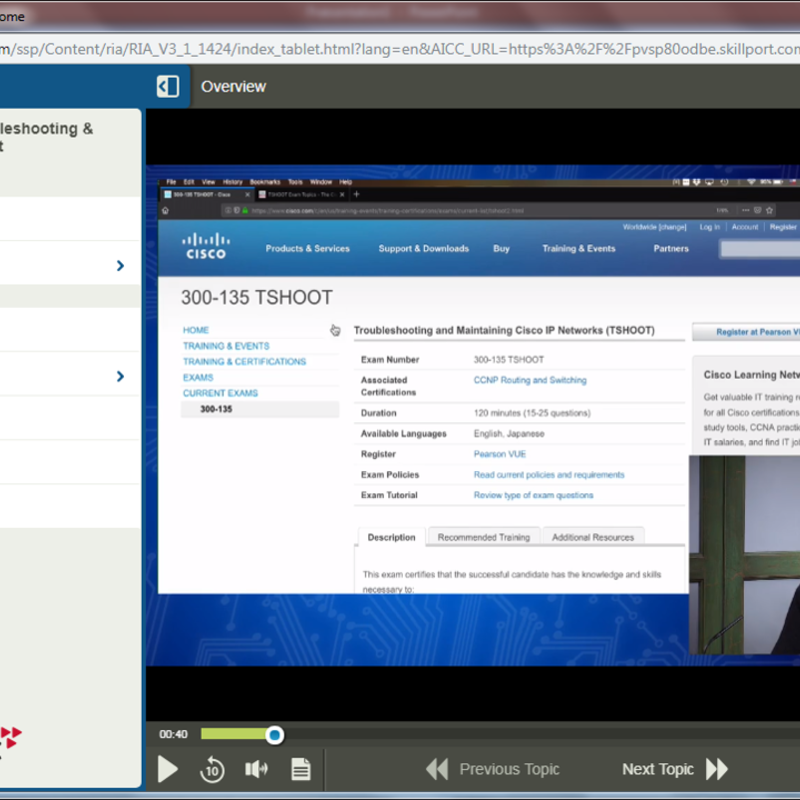The height and width of the screenshot is (800, 800).
Task: Click the Account link
Action: 745,227
